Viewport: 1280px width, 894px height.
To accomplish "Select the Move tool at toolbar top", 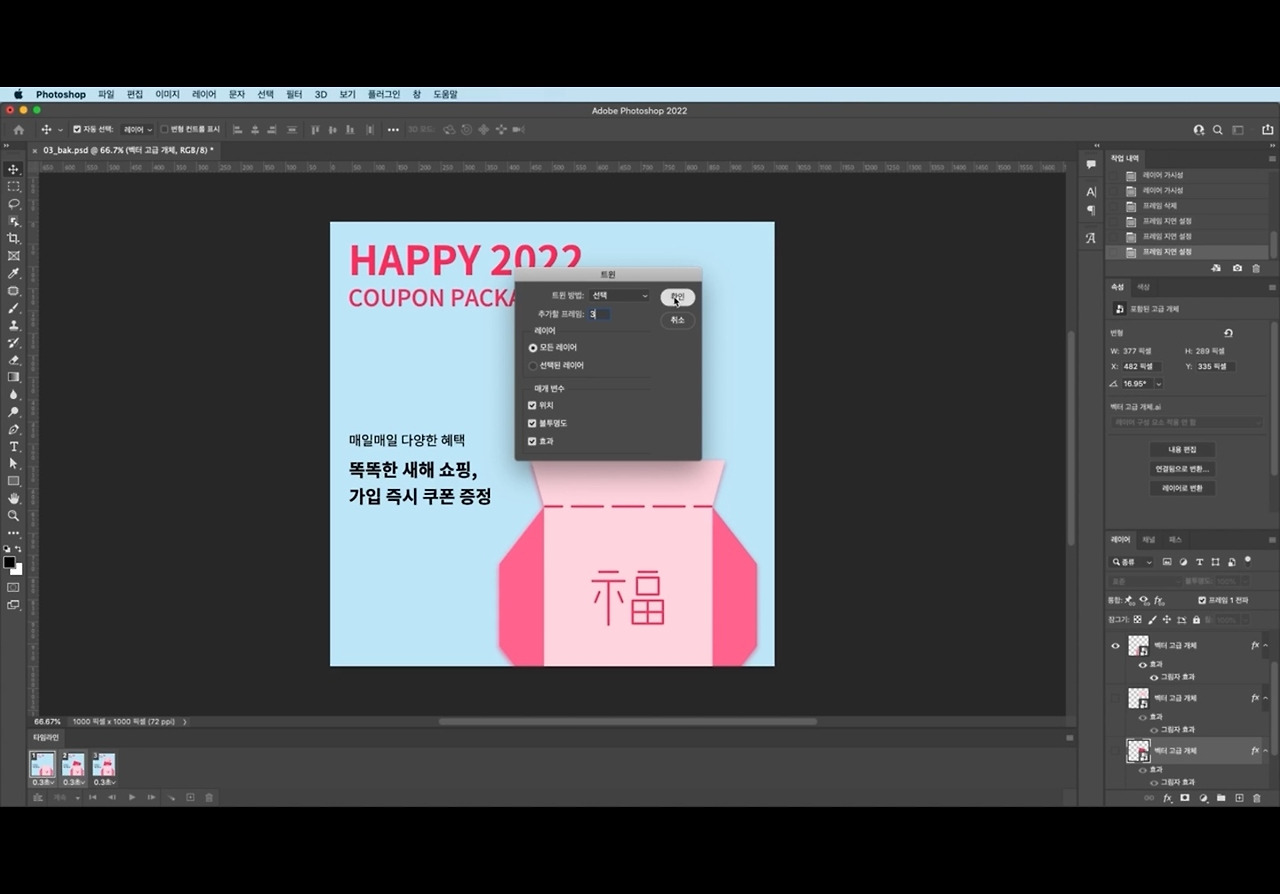I will [13, 170].
